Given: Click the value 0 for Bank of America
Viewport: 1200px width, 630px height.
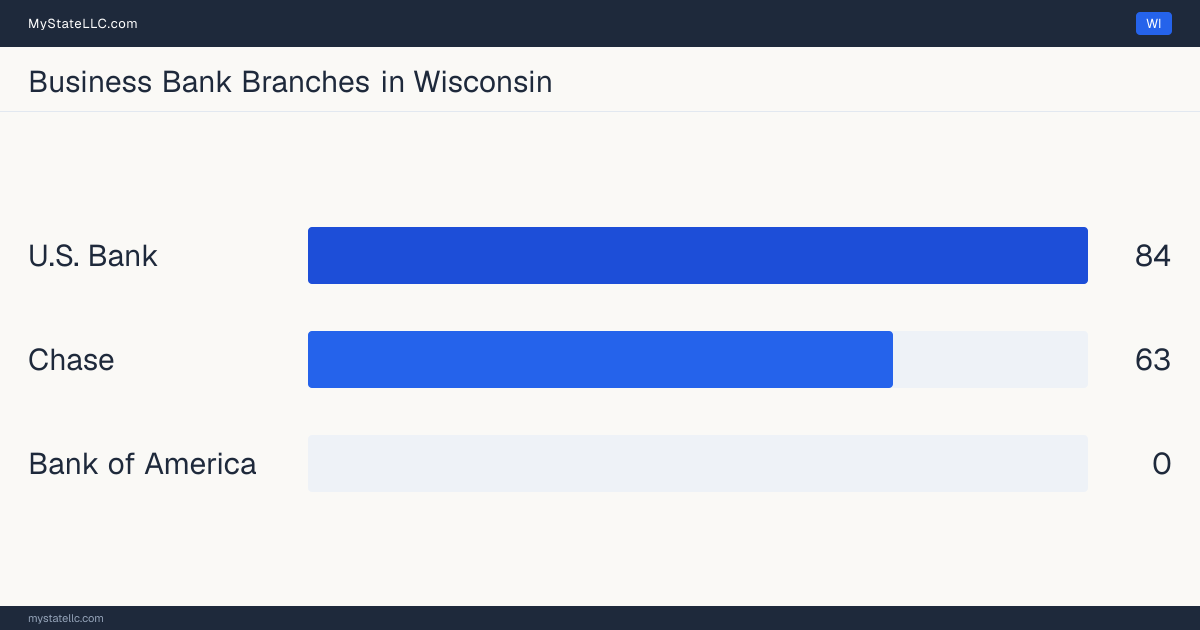Looking at the screenshot, I should [1161, 464].
